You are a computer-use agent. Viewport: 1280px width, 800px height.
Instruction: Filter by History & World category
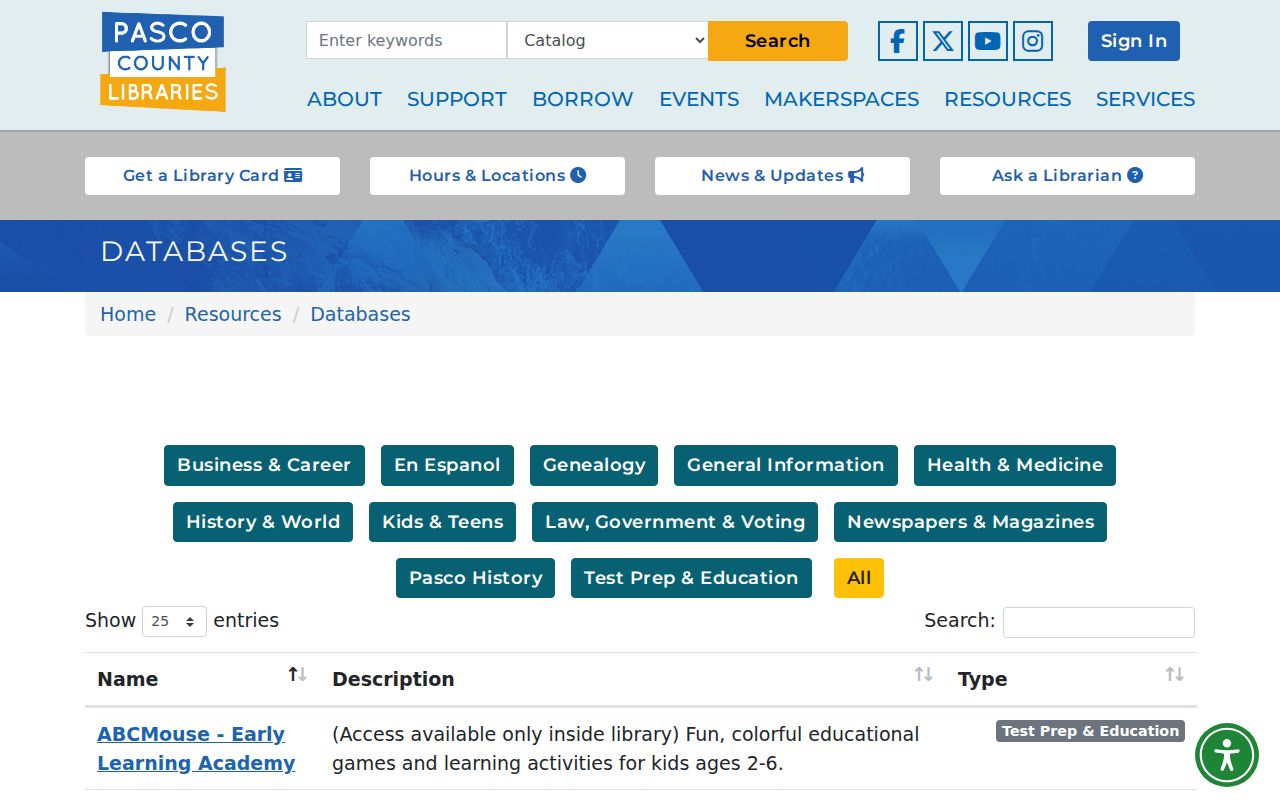[263, 522]
